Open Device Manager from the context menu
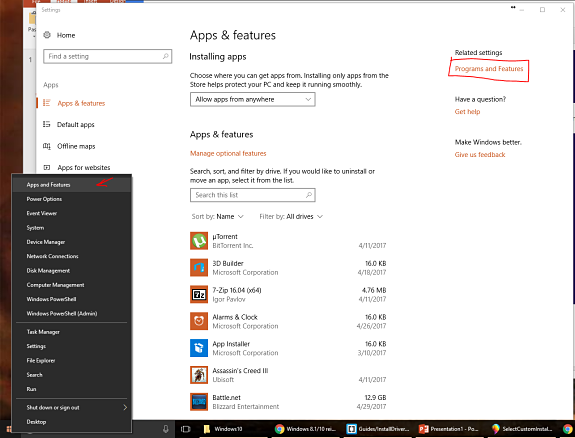 72,242
